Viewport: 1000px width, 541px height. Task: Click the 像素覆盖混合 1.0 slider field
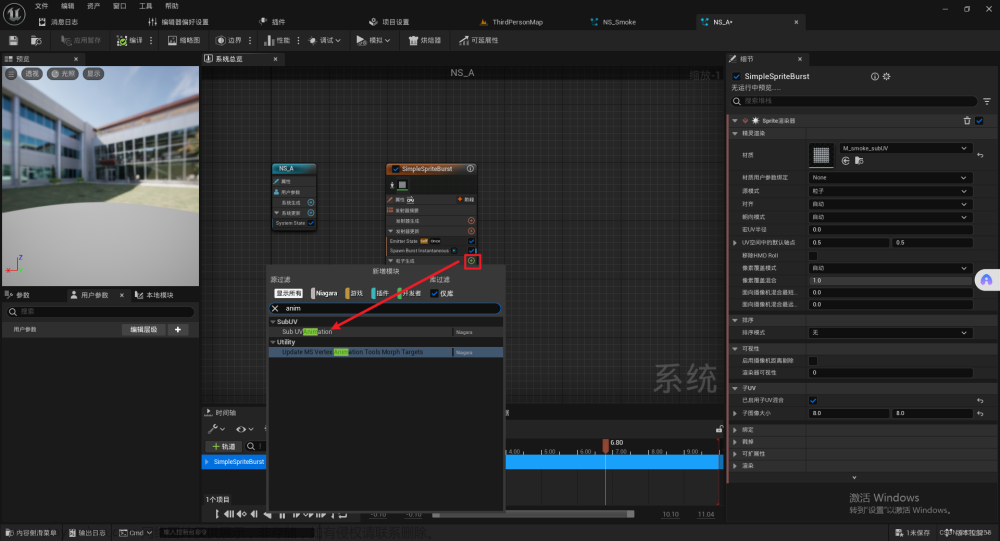[890, 280]
